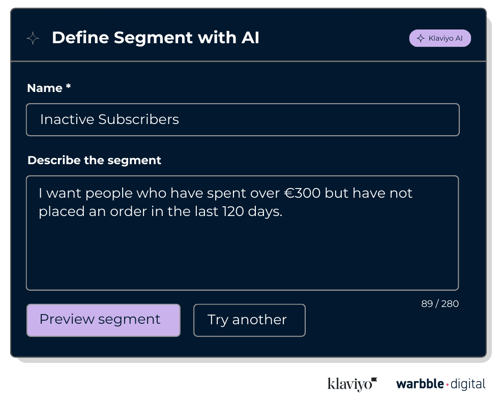Click the Name field label
Image resolution: width=500 pixels, height=401 pixels.
pos(45,88)
